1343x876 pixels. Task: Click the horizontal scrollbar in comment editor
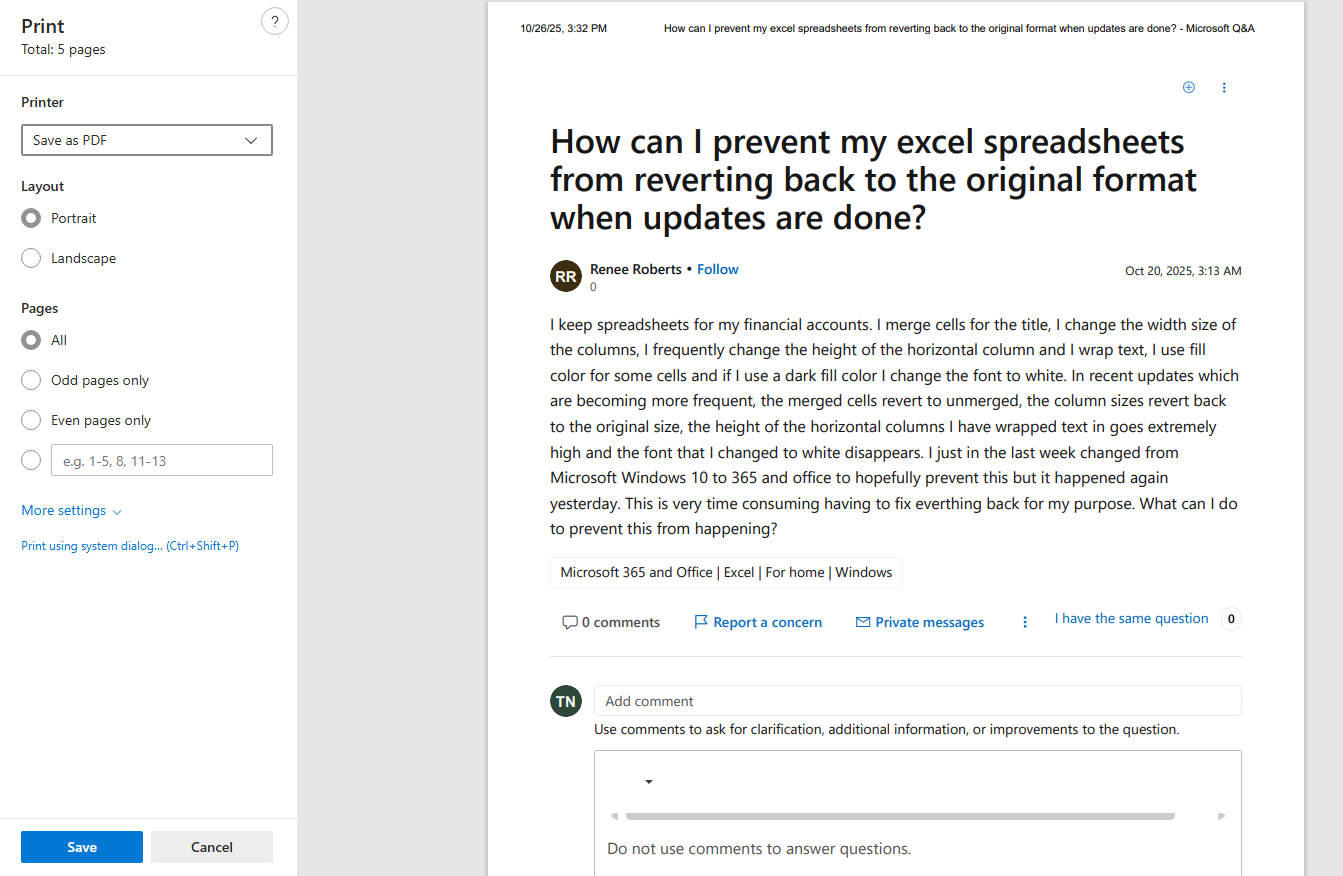point(900,816)
